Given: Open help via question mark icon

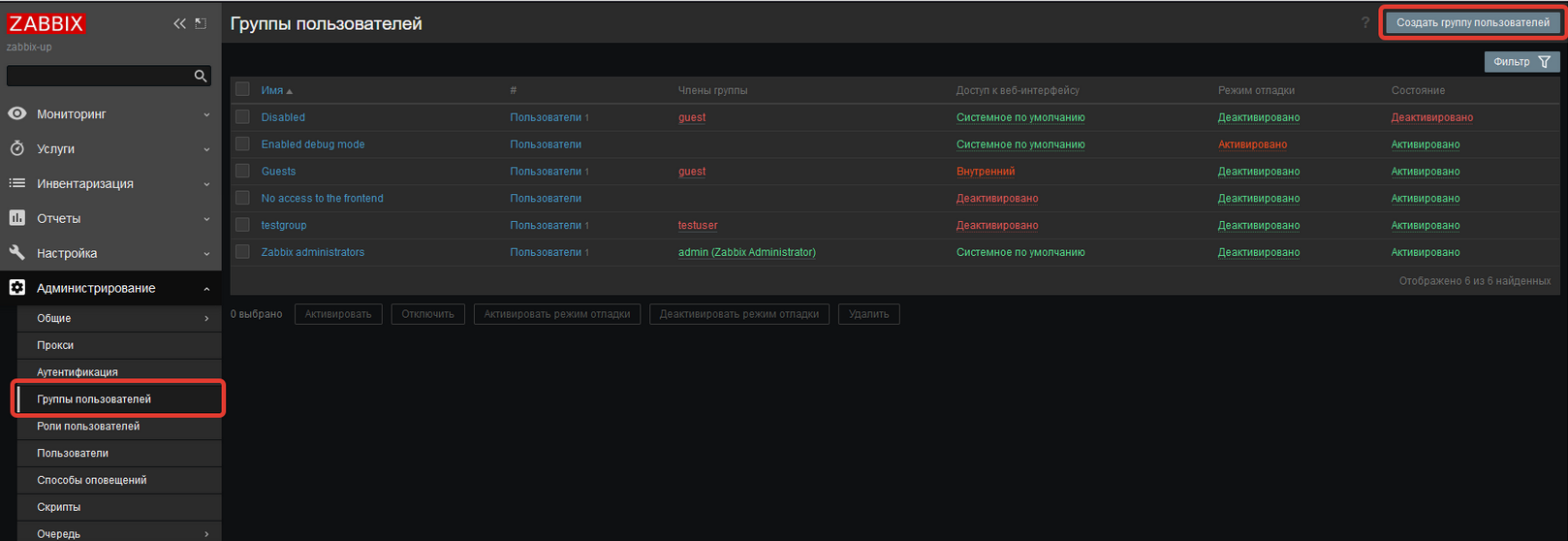Looking at the screenshot, I should point(1365,22).
